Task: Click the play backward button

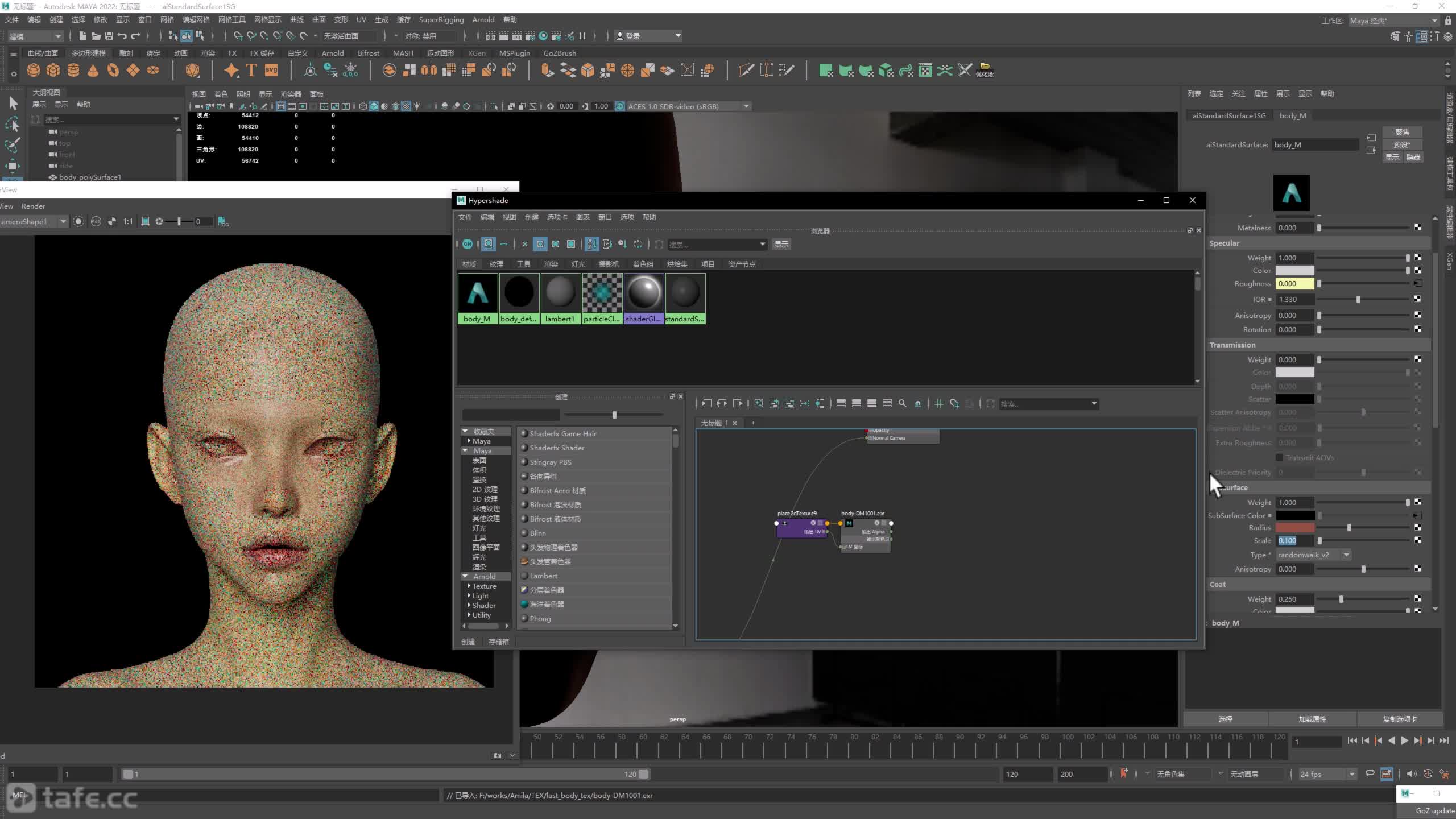Action: pyautogui.click(x=1391, y=741)
